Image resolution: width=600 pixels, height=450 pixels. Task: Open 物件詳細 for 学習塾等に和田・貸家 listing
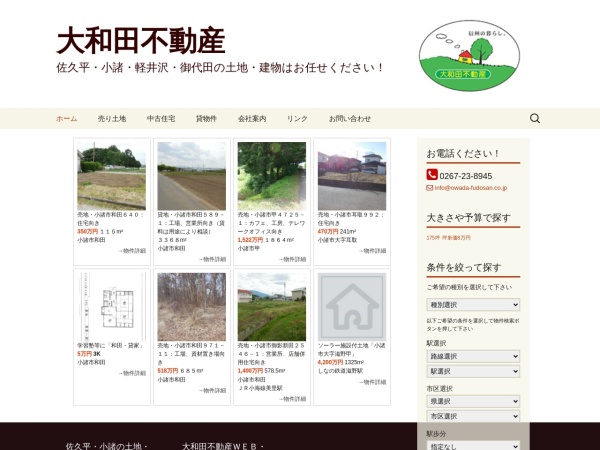pos(132,373)
